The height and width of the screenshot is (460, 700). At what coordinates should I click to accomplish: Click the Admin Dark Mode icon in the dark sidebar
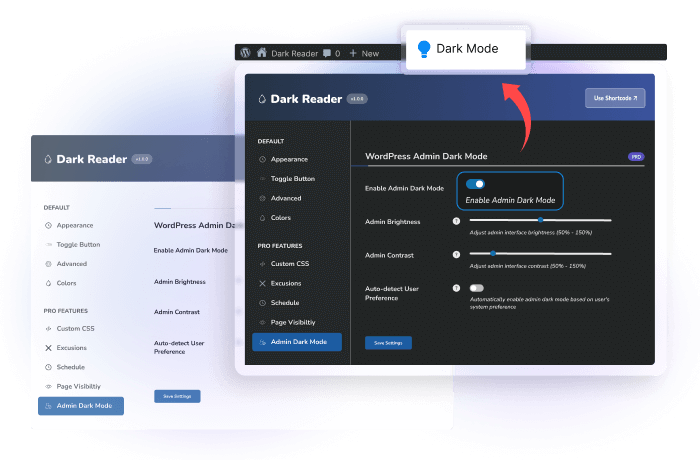point(262,342)
